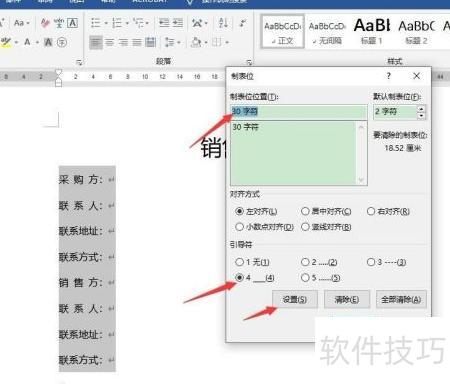Image resolution: width=450 pixels, height=384 pixels.
Task: Apply the 标题 1 style
Action: point(372,32)
